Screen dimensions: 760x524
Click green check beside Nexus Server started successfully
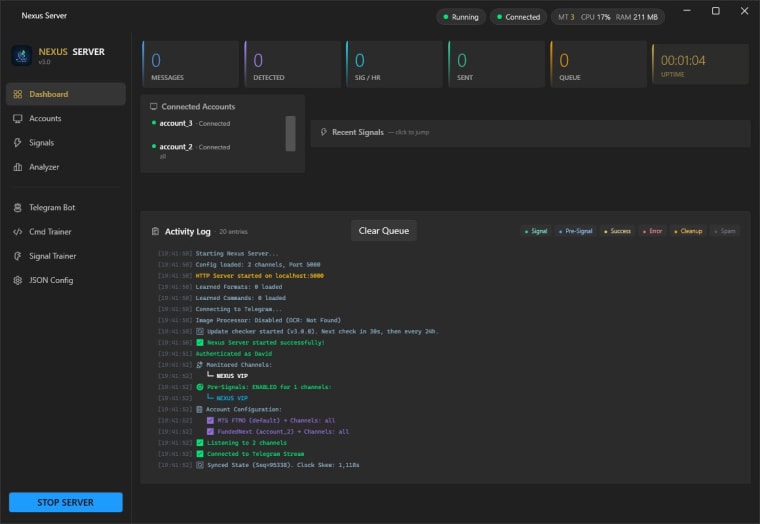click(200, 342)
